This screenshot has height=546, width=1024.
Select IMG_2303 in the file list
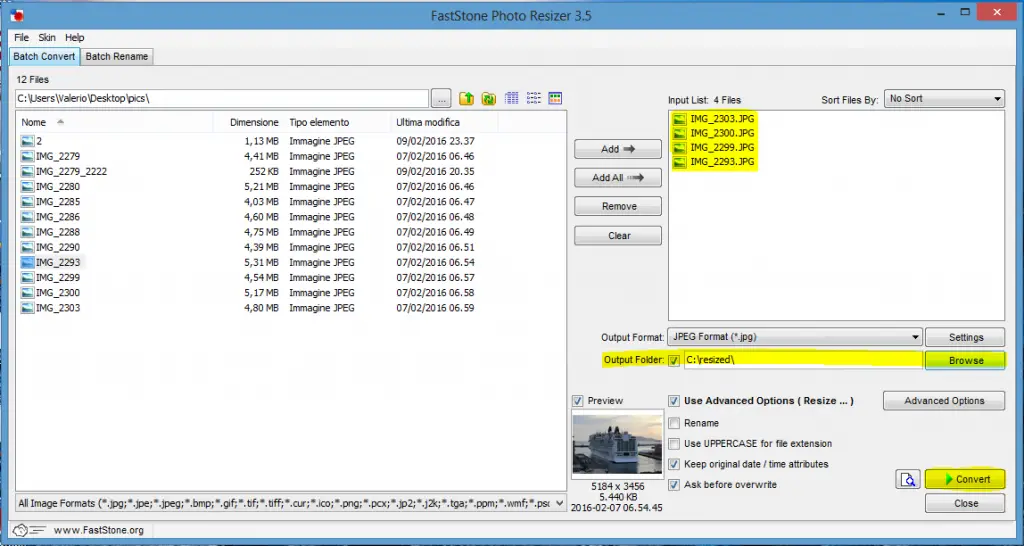pyautogui.click(x=57, y=308)
